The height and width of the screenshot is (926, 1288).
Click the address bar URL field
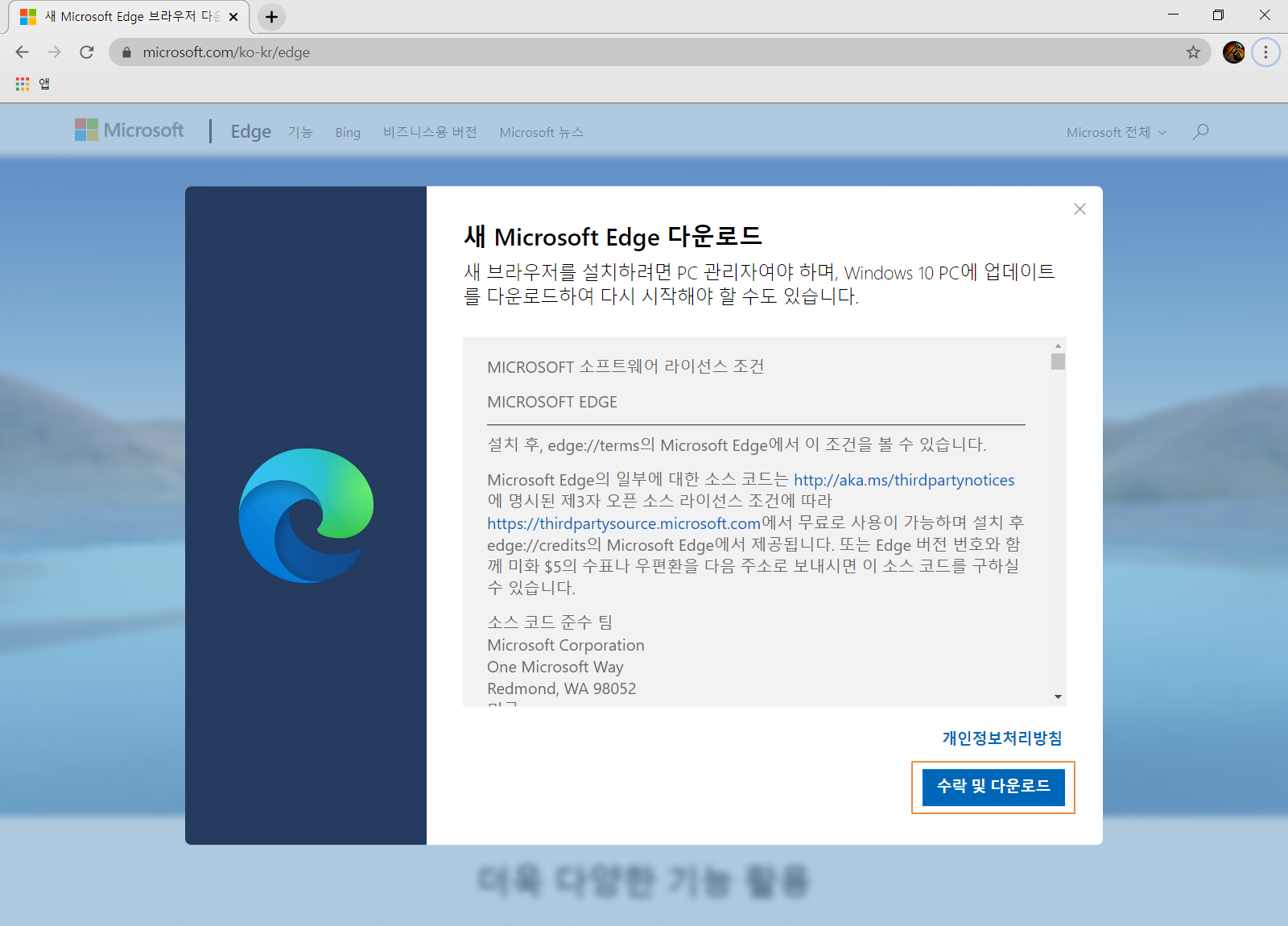click(660, 52)
